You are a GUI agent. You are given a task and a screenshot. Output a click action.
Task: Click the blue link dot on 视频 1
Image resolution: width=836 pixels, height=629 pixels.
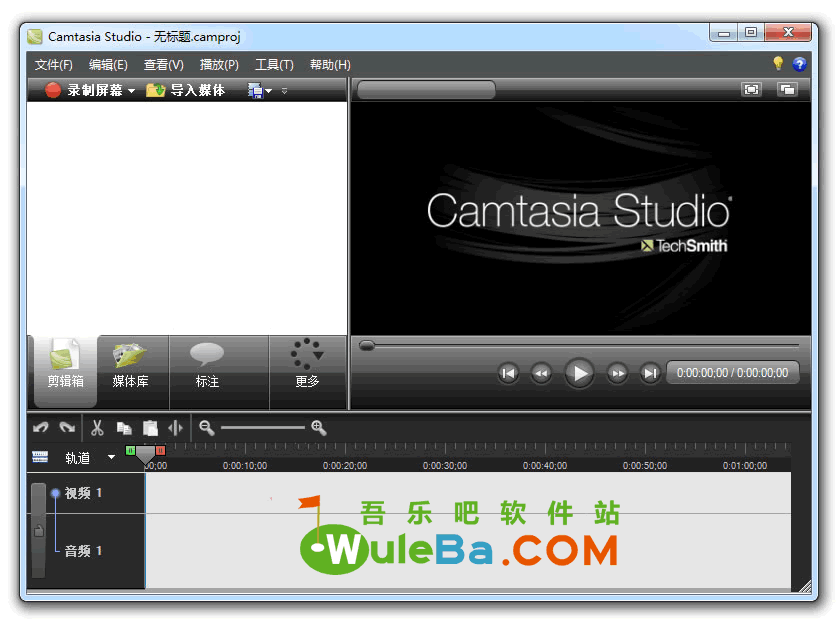55,493
